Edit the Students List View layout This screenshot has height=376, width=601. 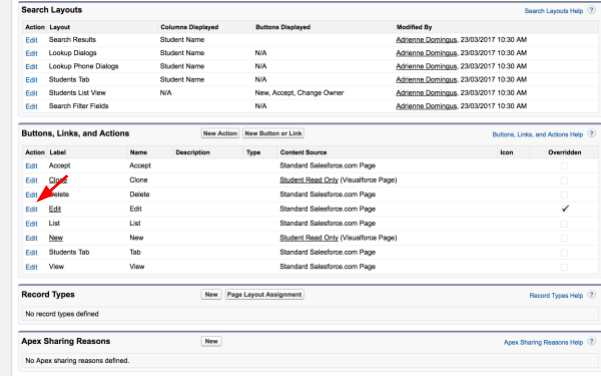point(31,93)
